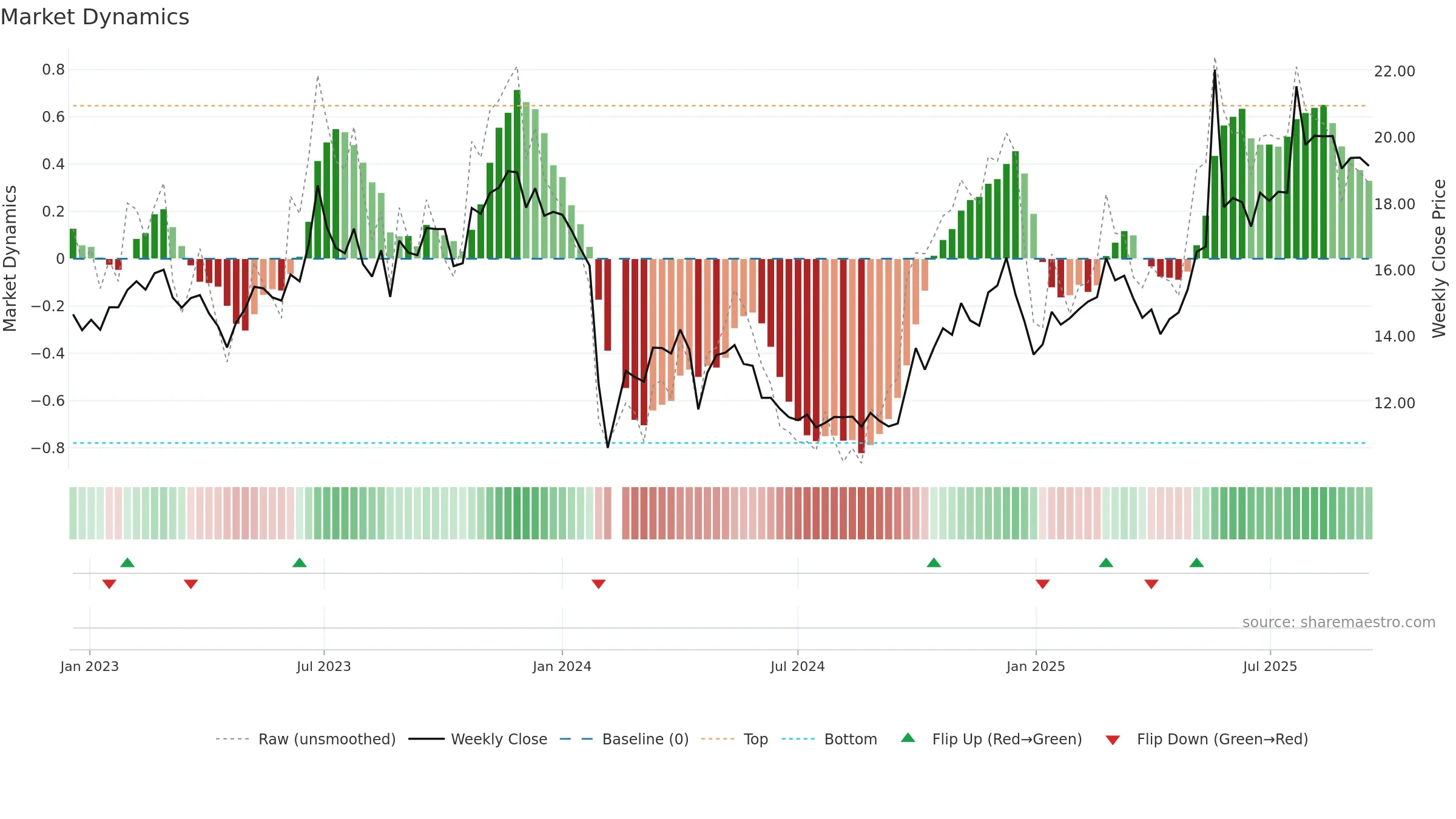
Task: Click the Jan 2024 x-axis label
Action: [x=562, y=666]
